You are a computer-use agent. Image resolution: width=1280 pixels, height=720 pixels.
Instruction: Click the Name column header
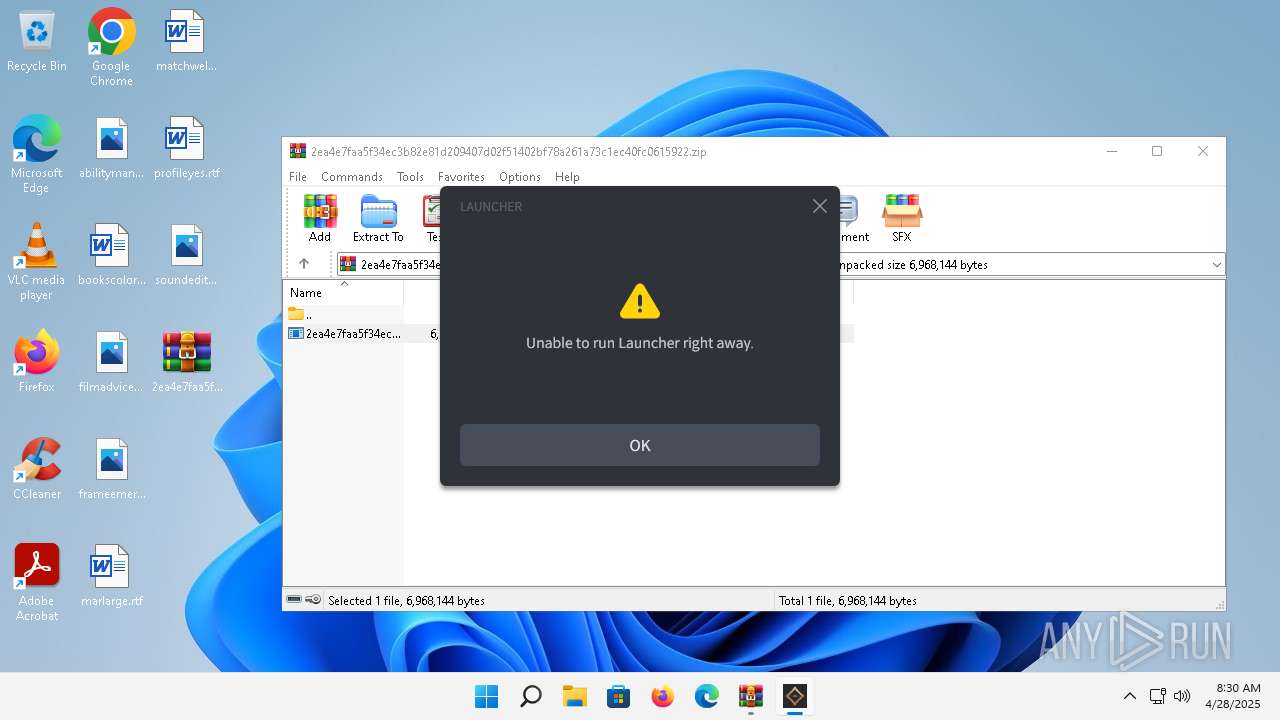343,293
